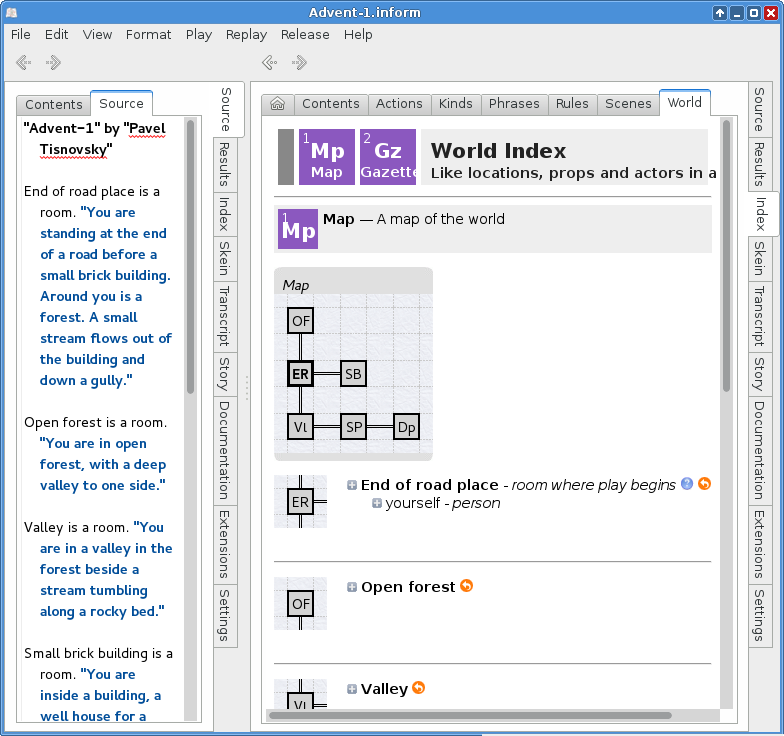Click the right pane forward arrow

(299, 63)
